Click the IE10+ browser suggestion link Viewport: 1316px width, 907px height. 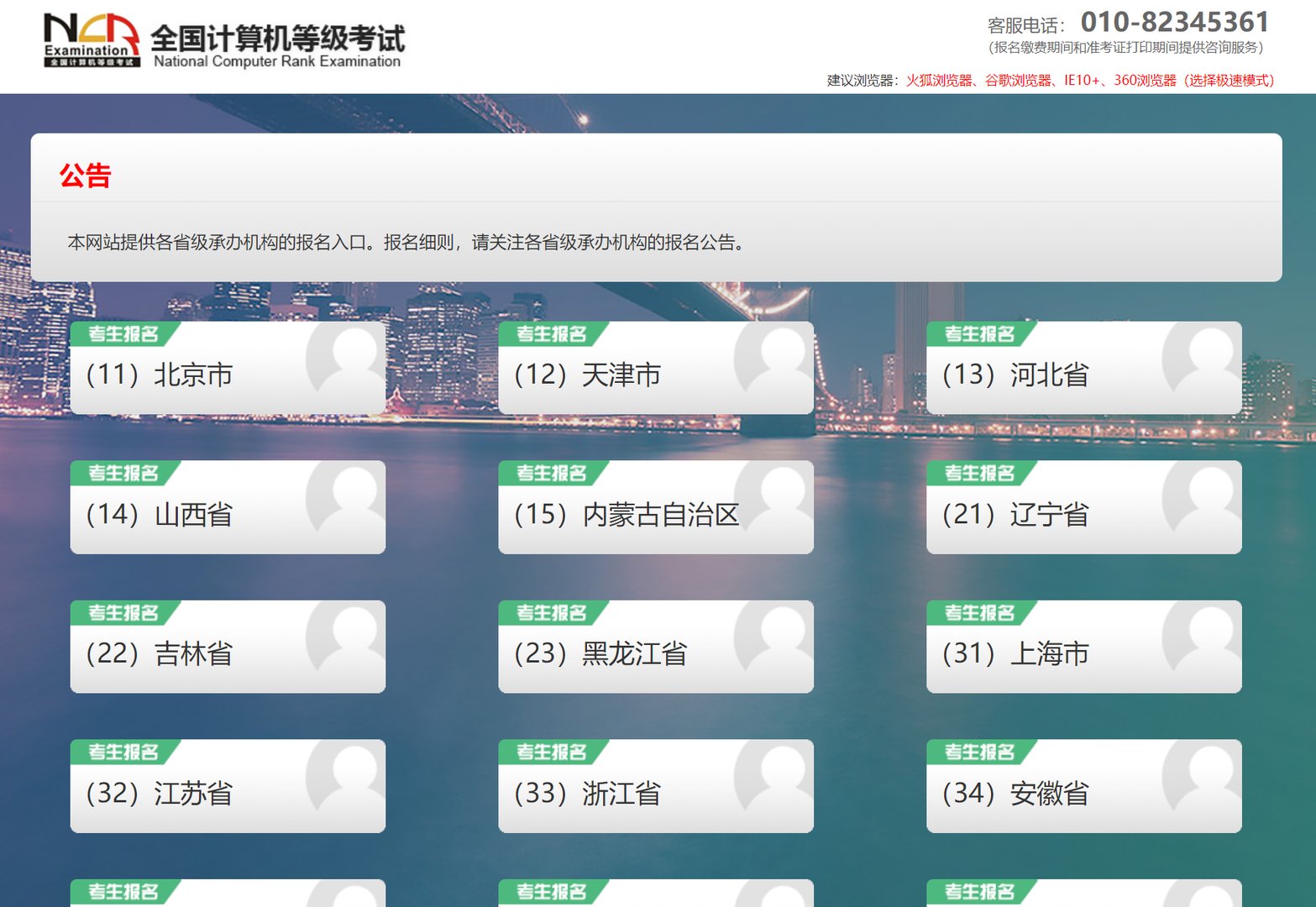click(x=1083, y=81)
